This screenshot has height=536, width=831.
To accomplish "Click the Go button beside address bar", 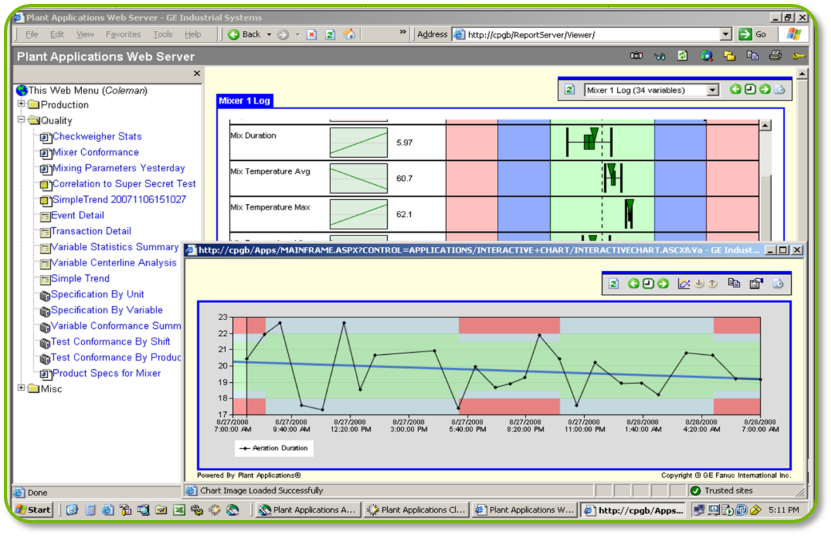I will (753, 34).
